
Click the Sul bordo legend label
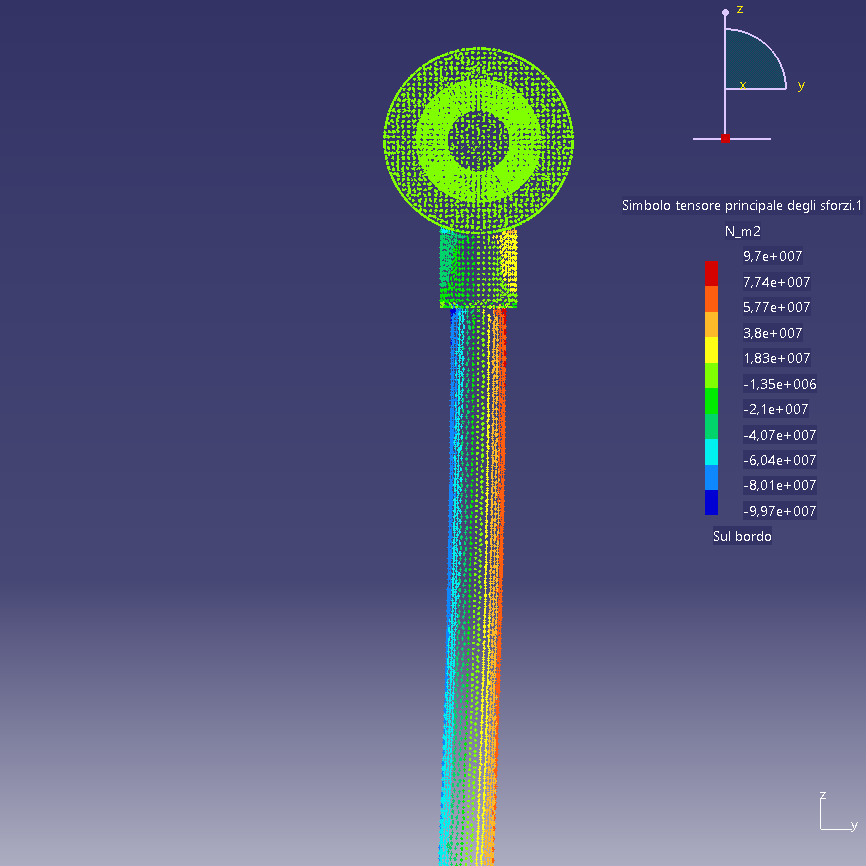[x=742, y=536]
